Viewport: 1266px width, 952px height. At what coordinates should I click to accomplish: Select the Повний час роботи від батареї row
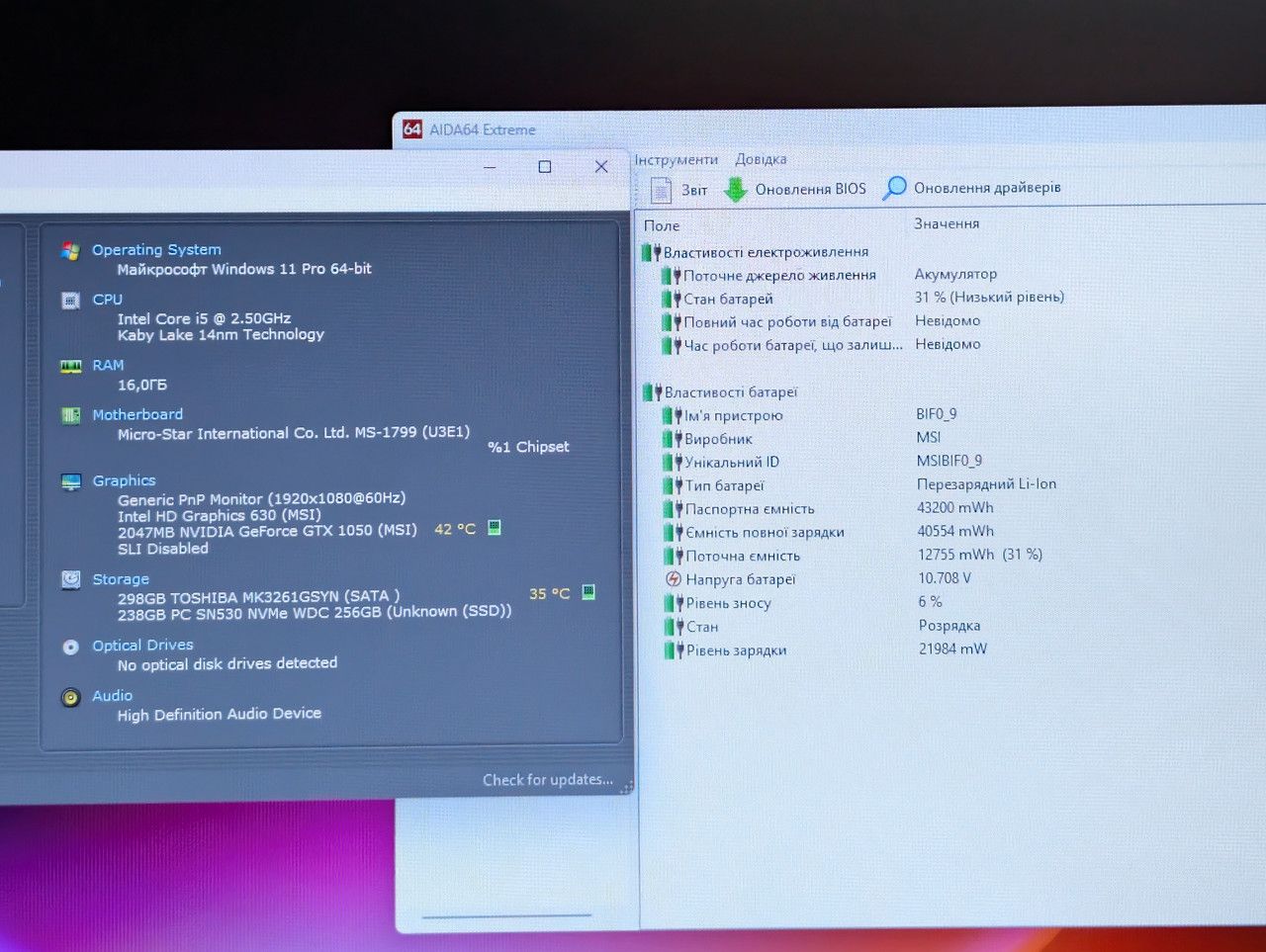pyautogui.click(x=822, y=321)
